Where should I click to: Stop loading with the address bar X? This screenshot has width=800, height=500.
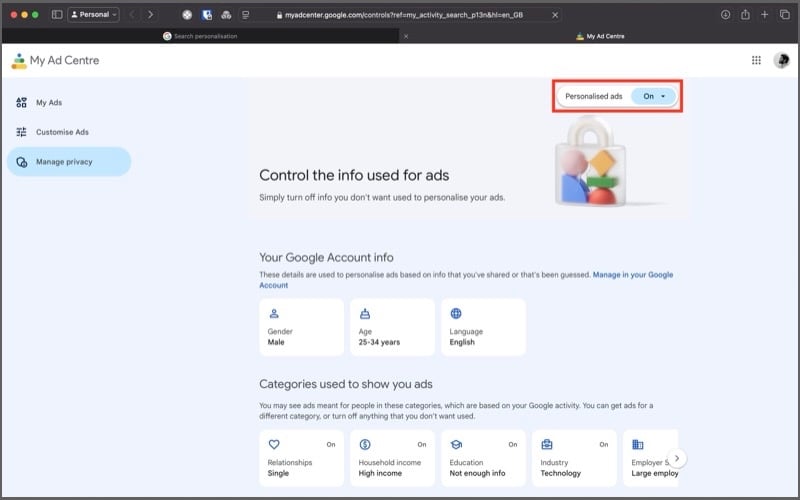click(x=555, y=15)
